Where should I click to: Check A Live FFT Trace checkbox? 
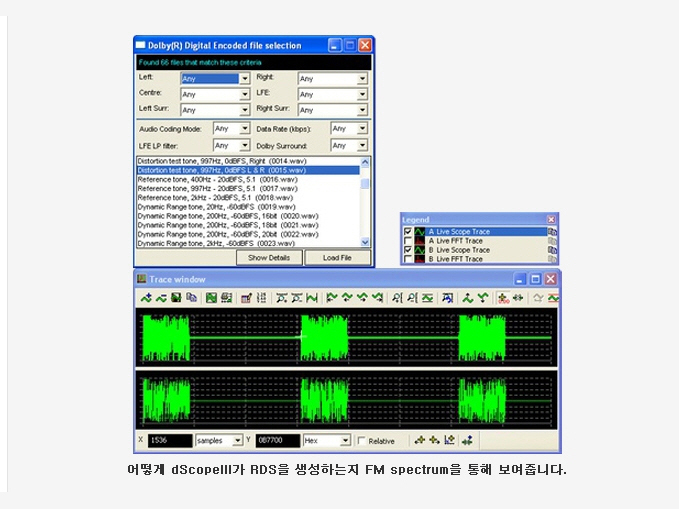[x=407, y=241]
